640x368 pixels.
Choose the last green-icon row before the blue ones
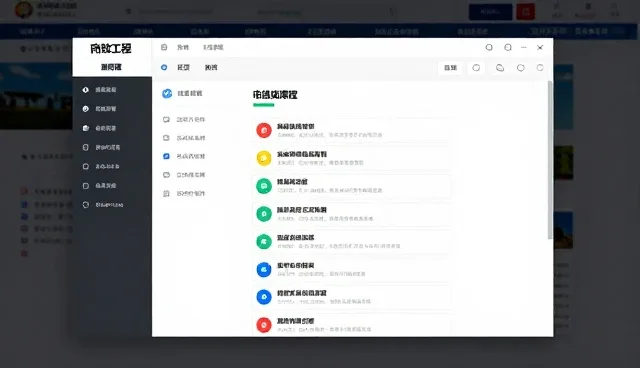(352, 241)
